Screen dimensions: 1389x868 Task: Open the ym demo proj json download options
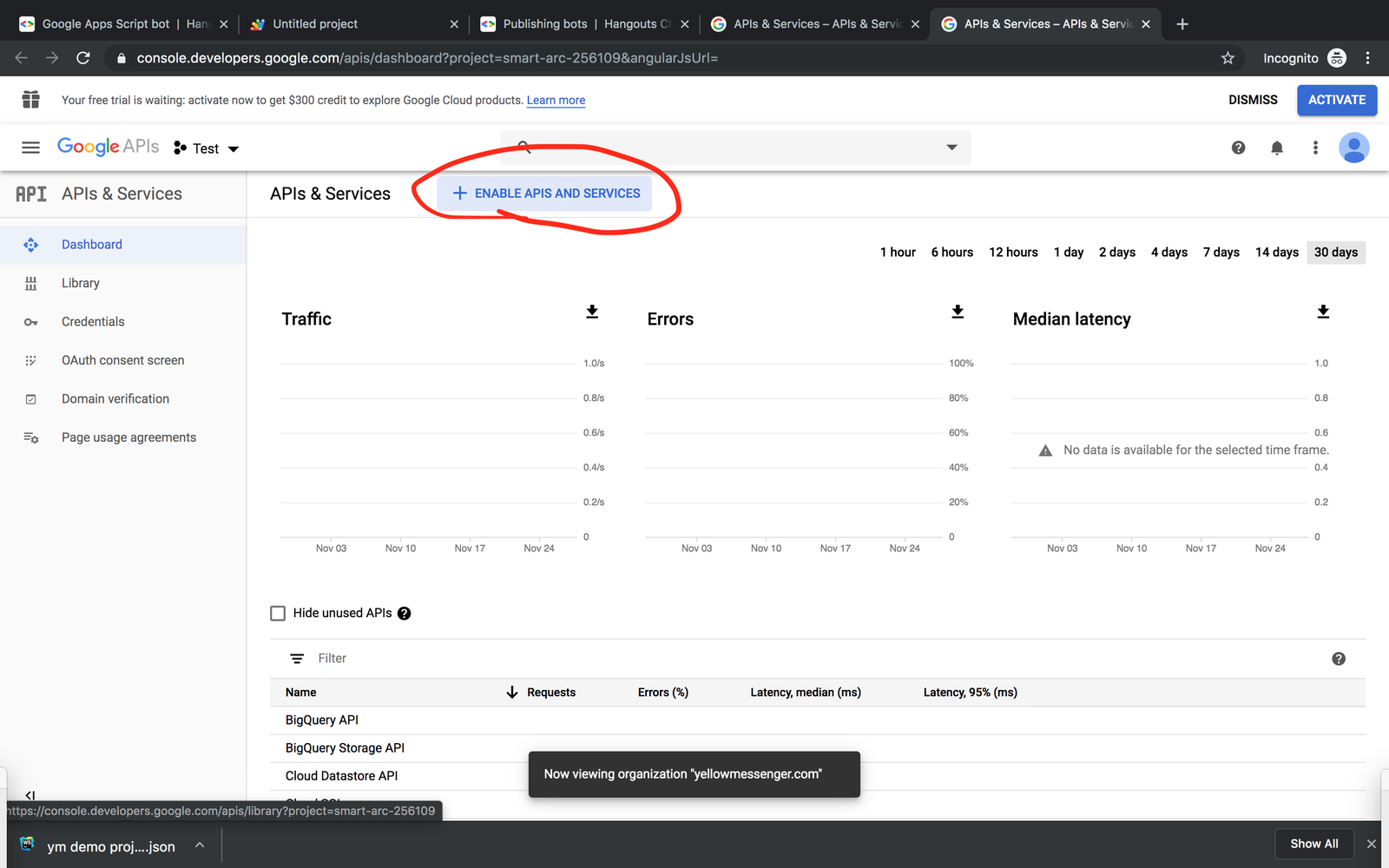coord(200,845)
